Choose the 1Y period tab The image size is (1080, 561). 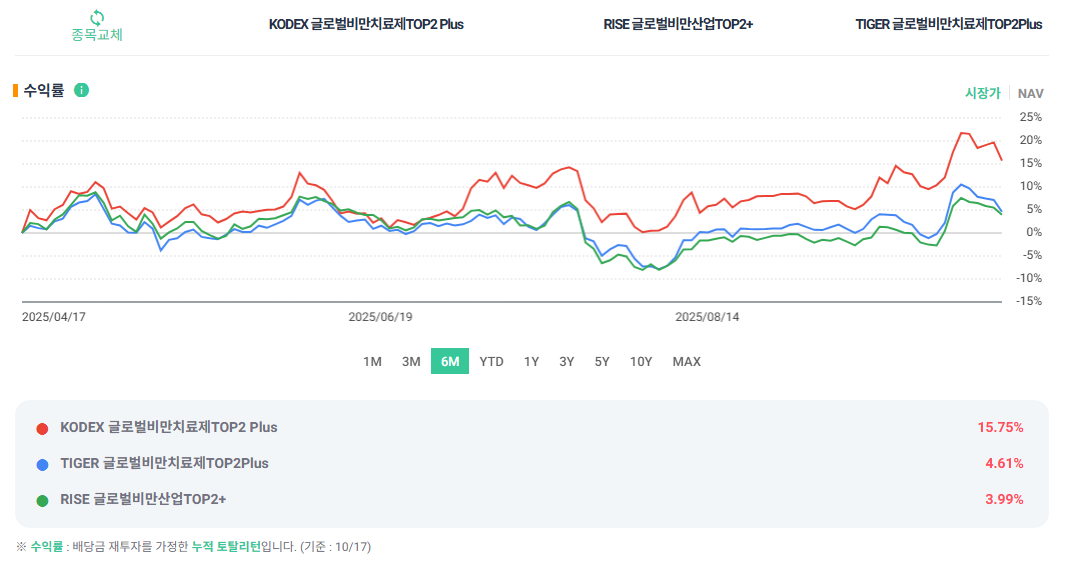coord(531,361)
